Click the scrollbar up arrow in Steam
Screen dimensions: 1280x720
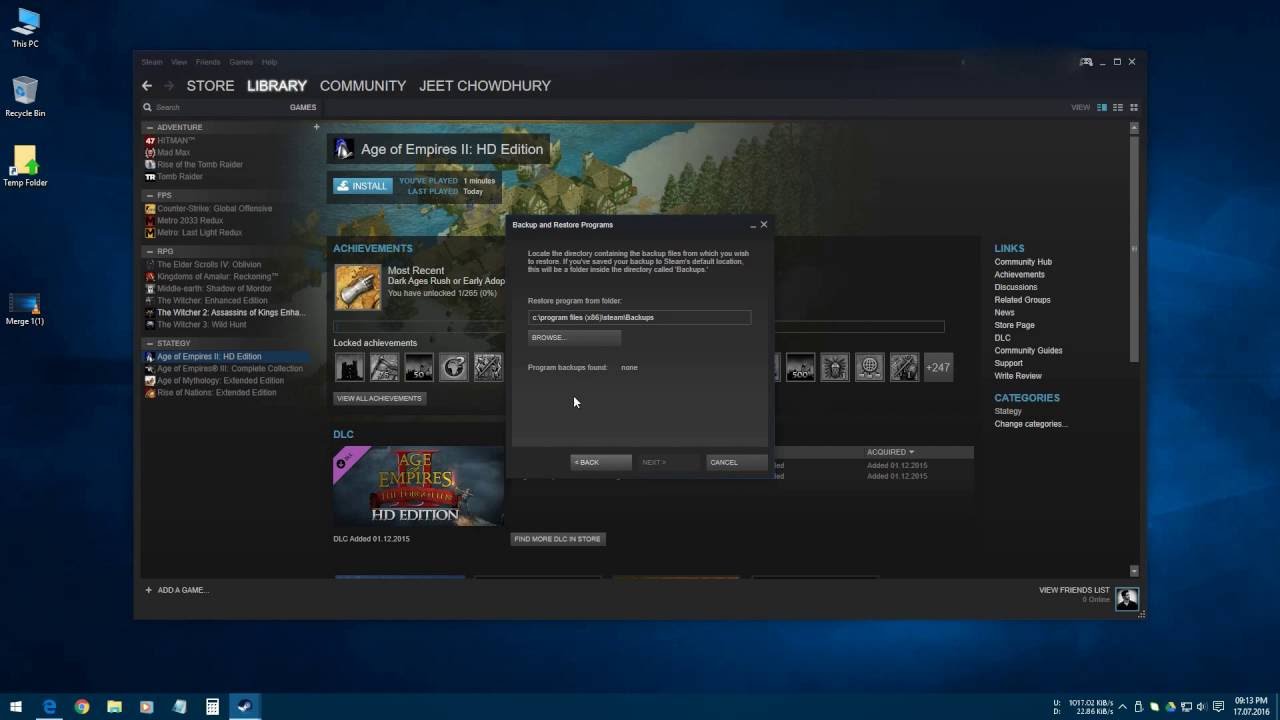tap(1134, 128)
